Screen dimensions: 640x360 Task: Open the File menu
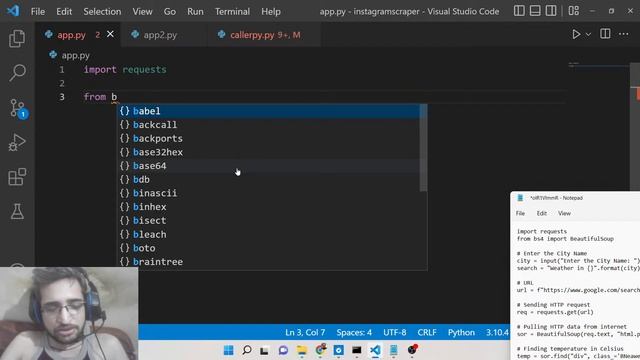38,11
